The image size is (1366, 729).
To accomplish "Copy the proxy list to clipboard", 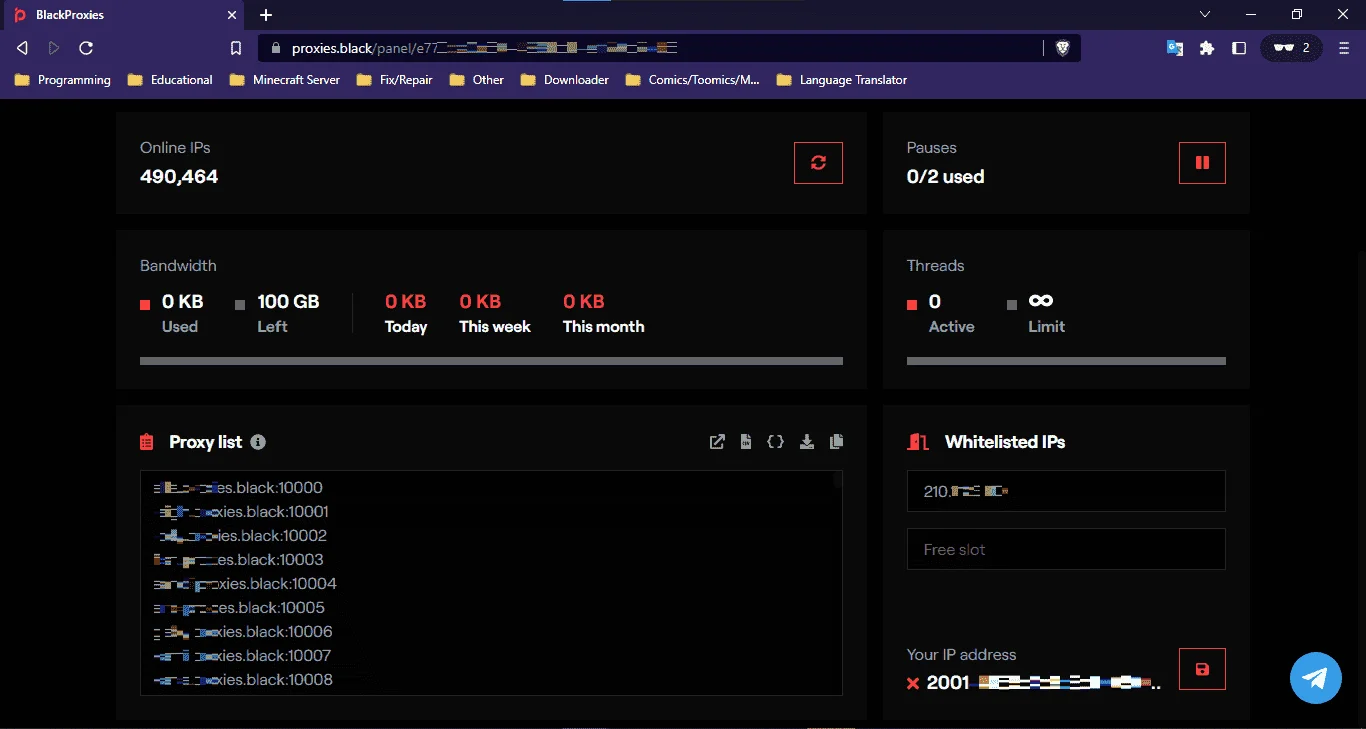I will pos(836,442).
